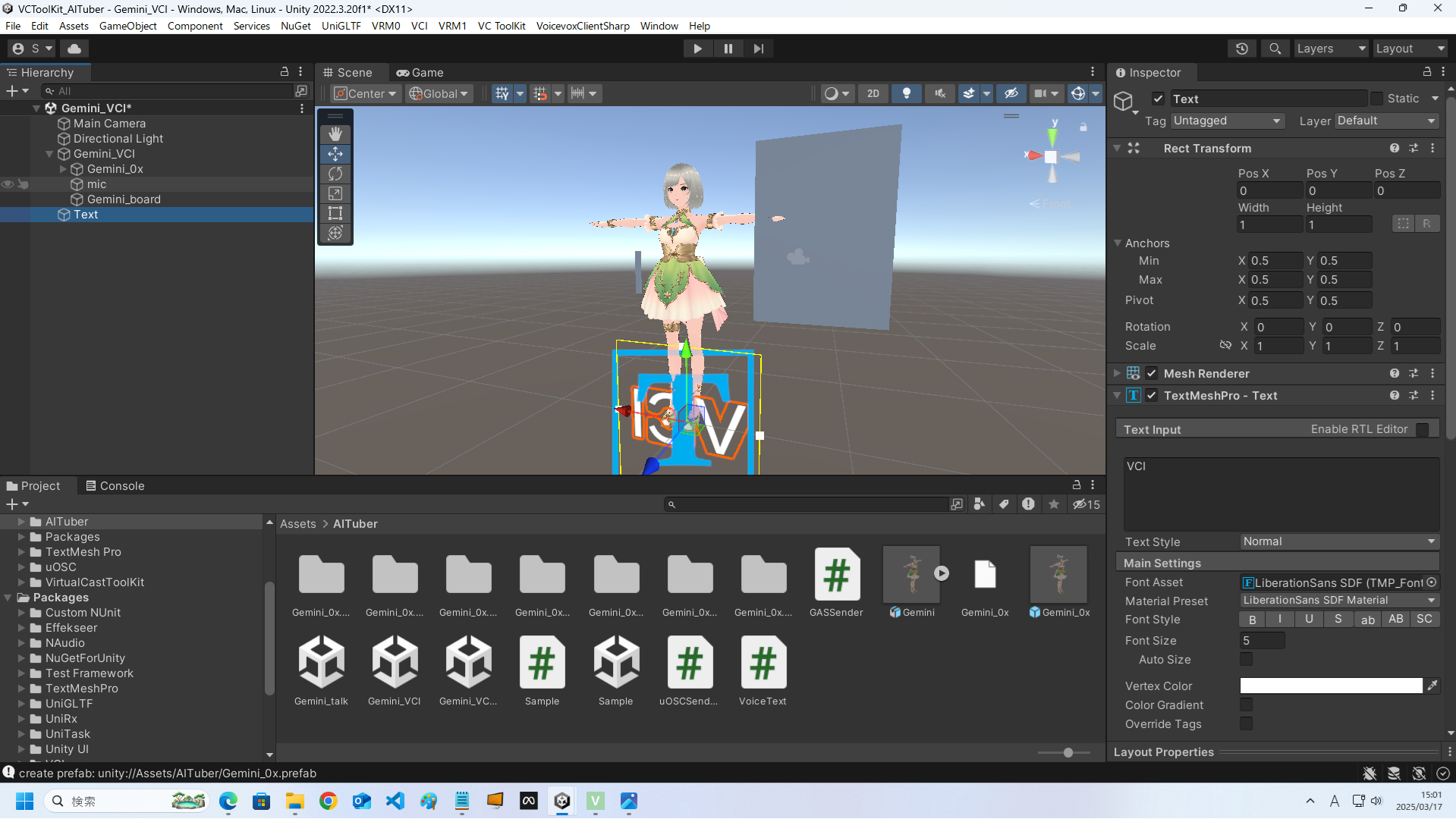Click the Vertex Color swatch
1456x819 pixels.
(x=1331, y=686)
